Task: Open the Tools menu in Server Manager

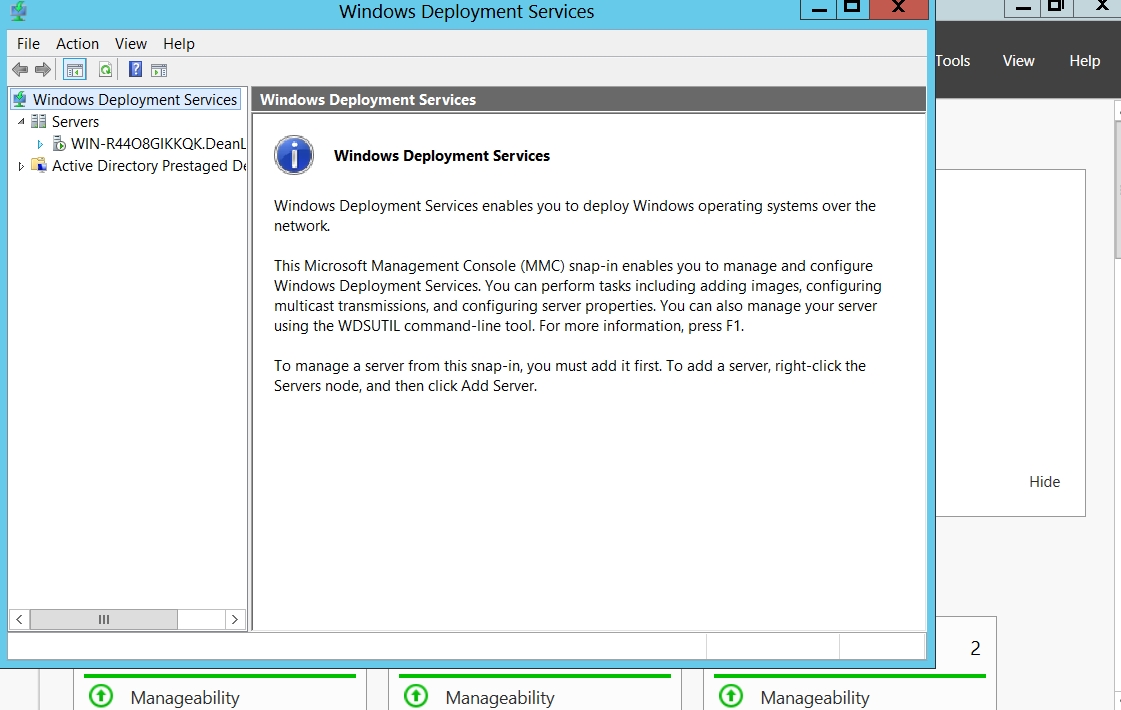Action: click(952, 61)
